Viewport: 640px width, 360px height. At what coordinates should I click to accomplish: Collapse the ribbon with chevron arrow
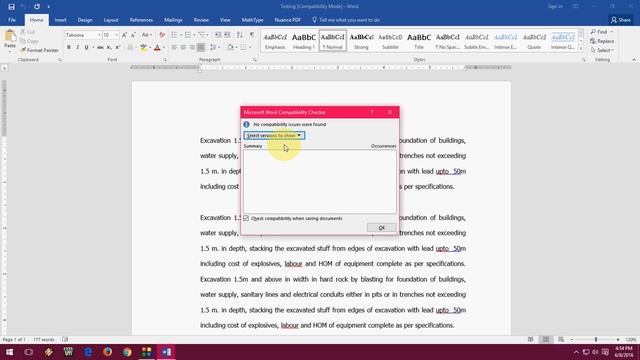634,60
